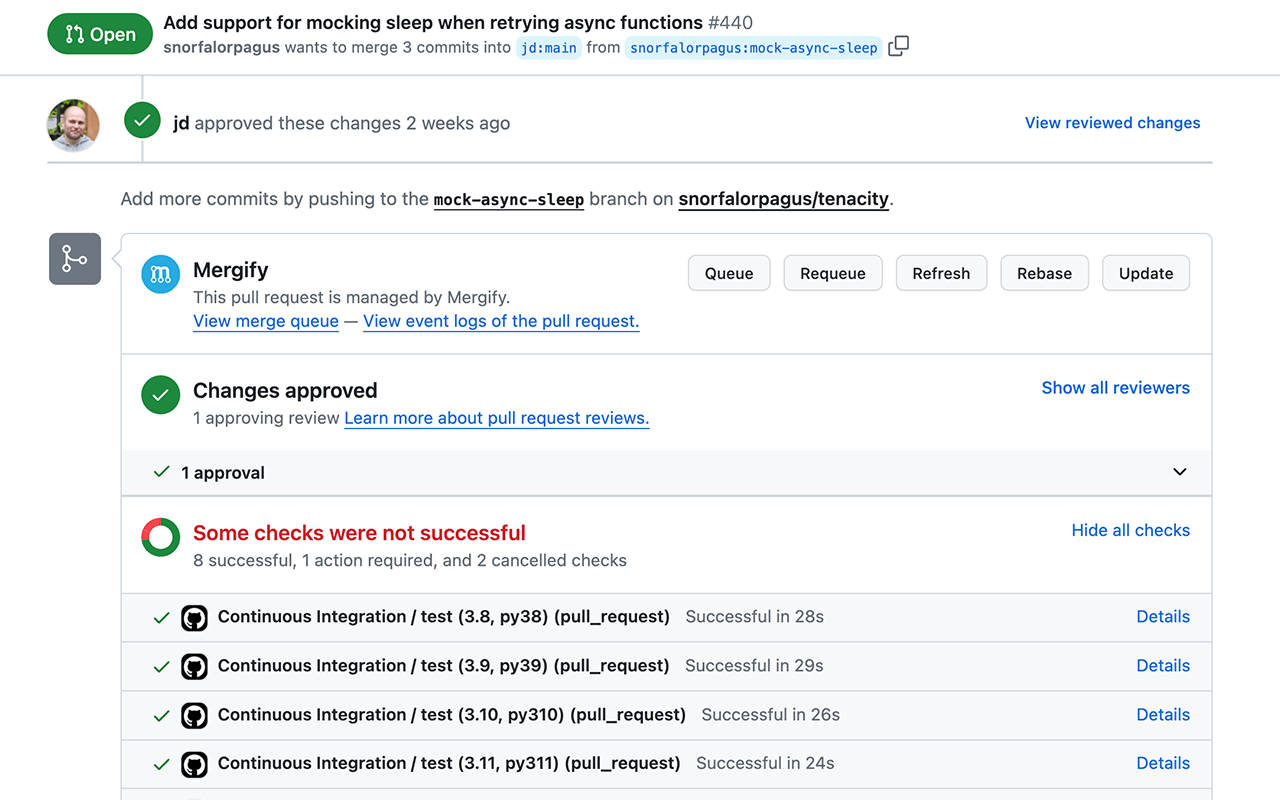Click the Mergify logo icon

(160, 274)
